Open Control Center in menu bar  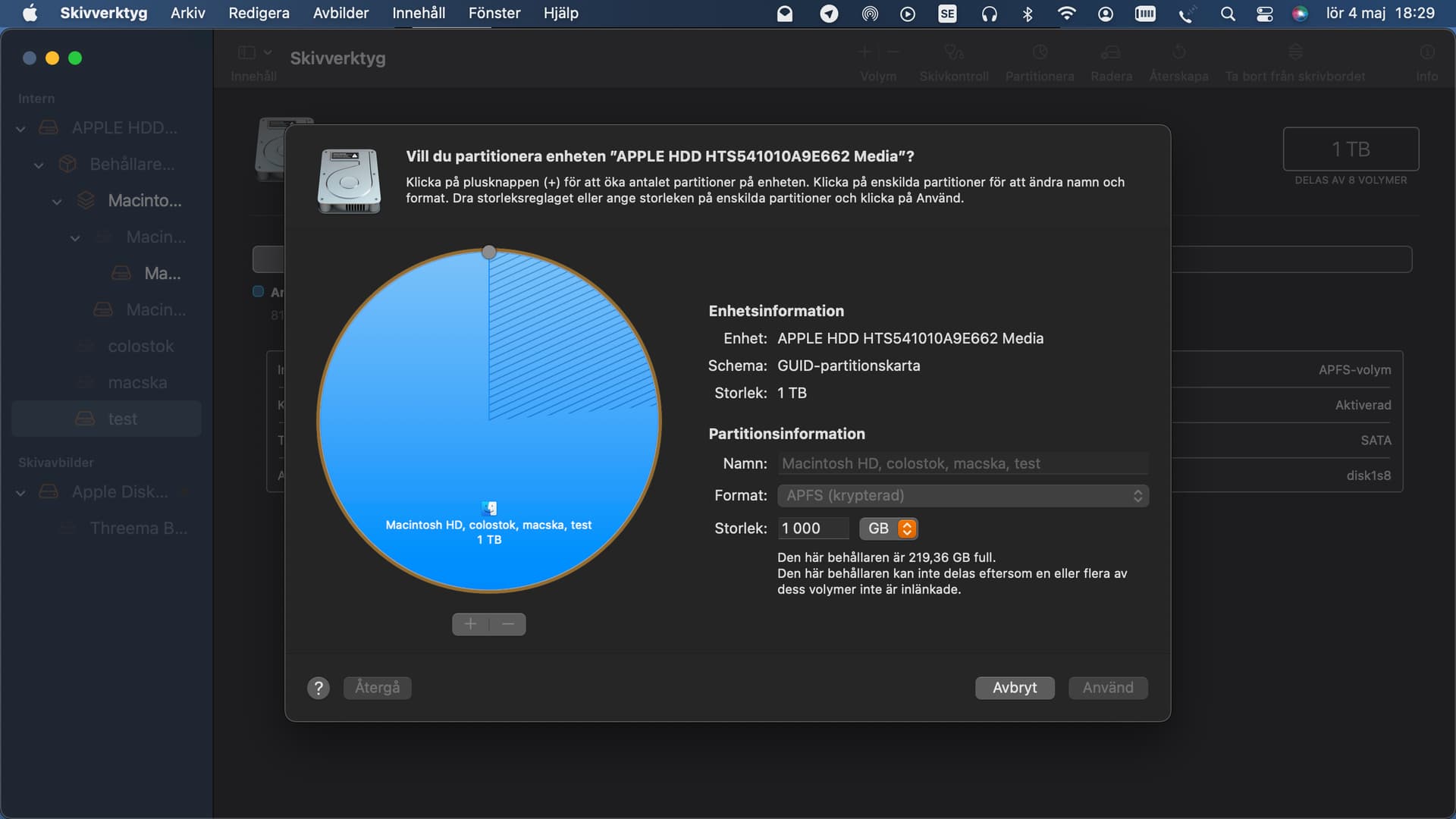[1264, 14]
